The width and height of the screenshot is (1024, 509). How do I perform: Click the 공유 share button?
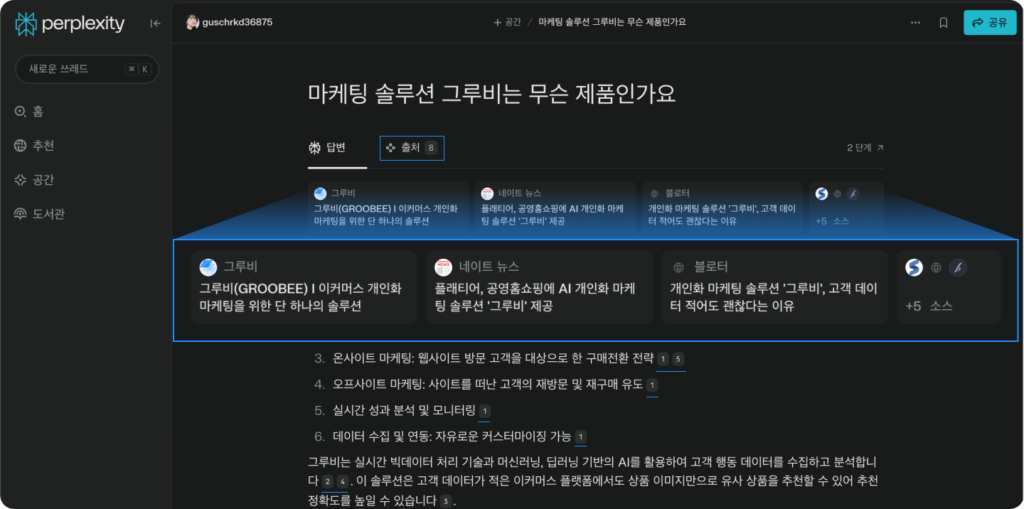click(990, 22)
